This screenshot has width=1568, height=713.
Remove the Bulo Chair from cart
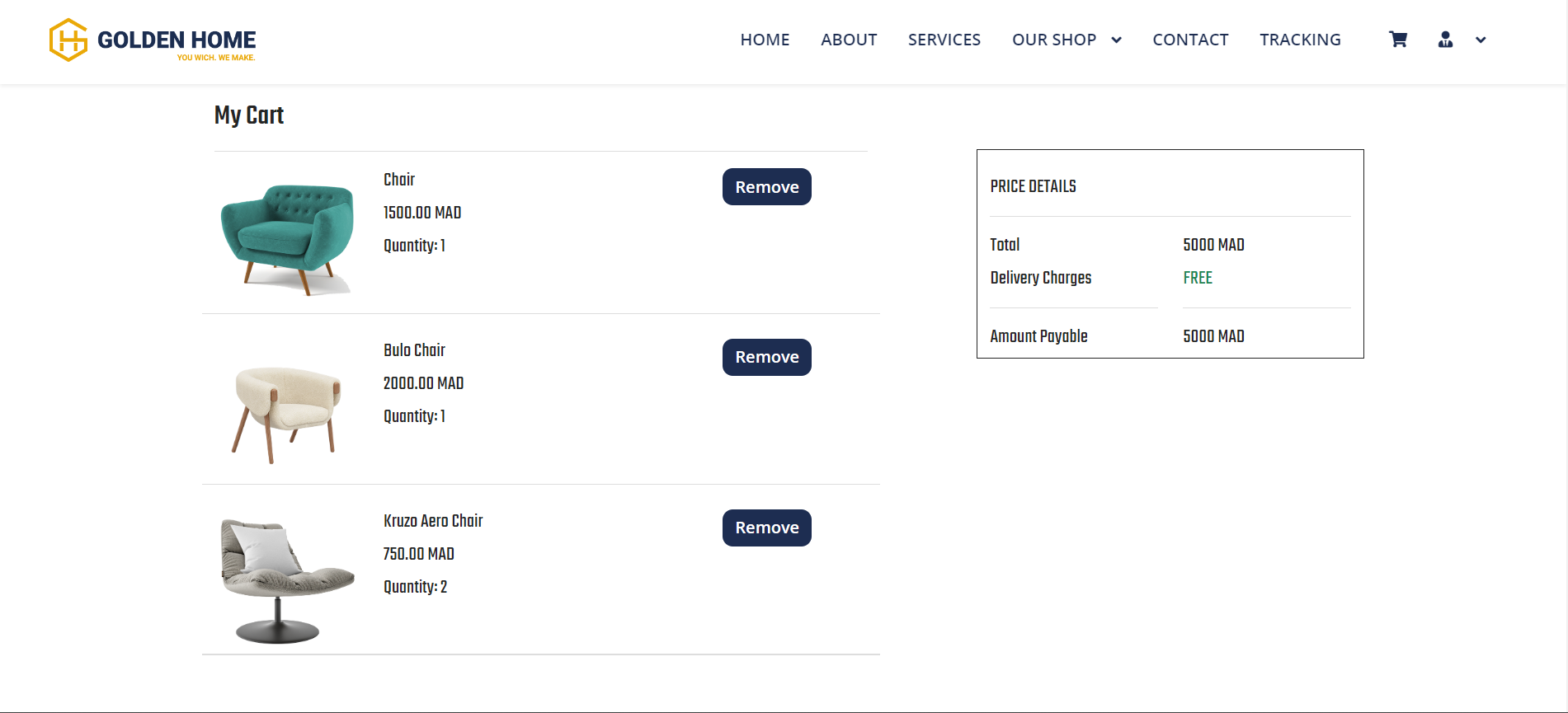[767, 357]
